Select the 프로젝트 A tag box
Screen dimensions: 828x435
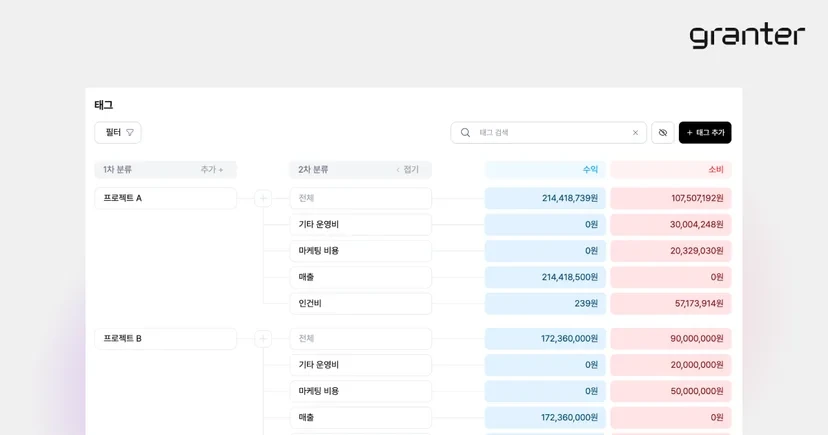click(165, 198)
